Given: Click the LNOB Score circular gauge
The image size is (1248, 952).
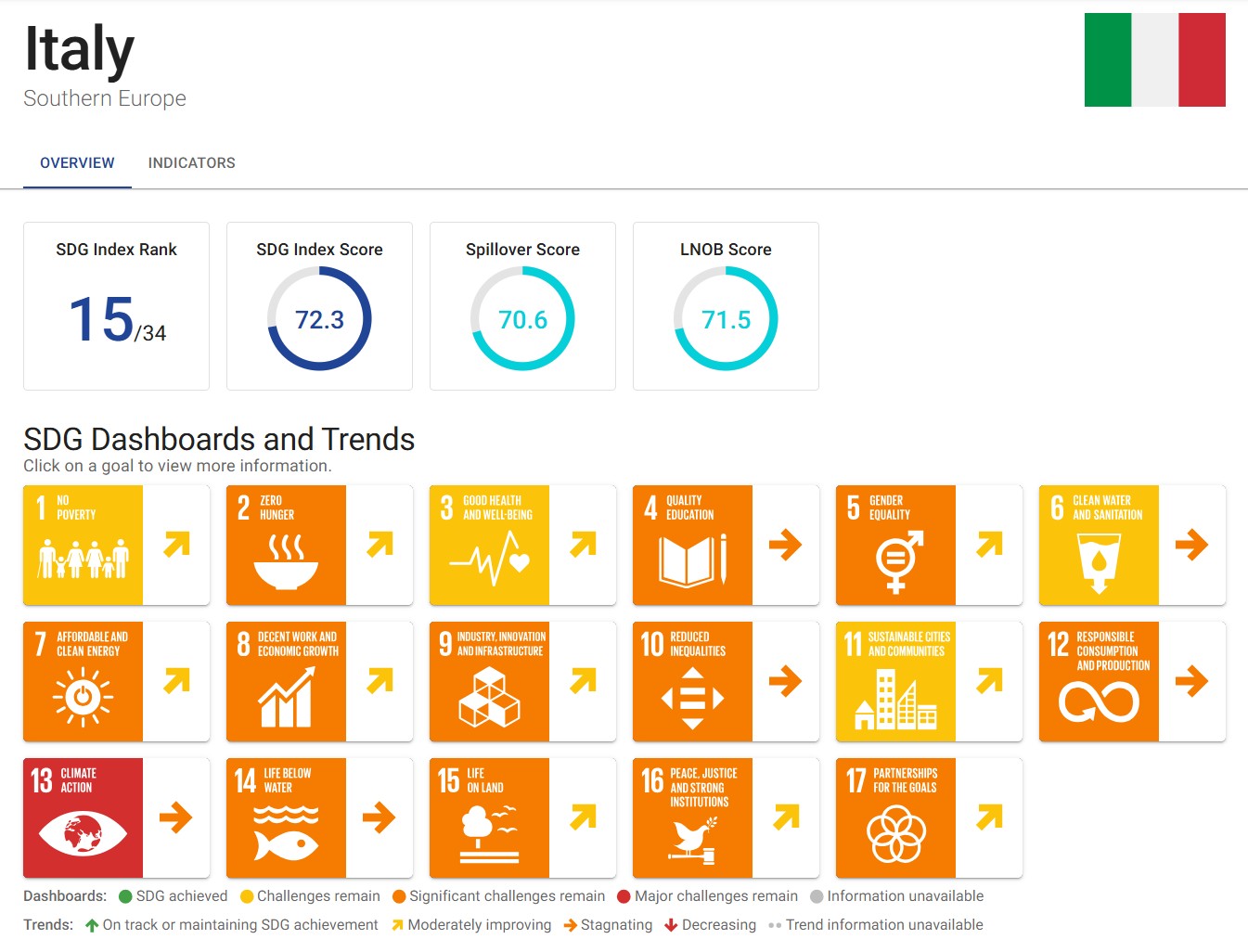Looking at the screenshot, I should click(x=726, y=319).
